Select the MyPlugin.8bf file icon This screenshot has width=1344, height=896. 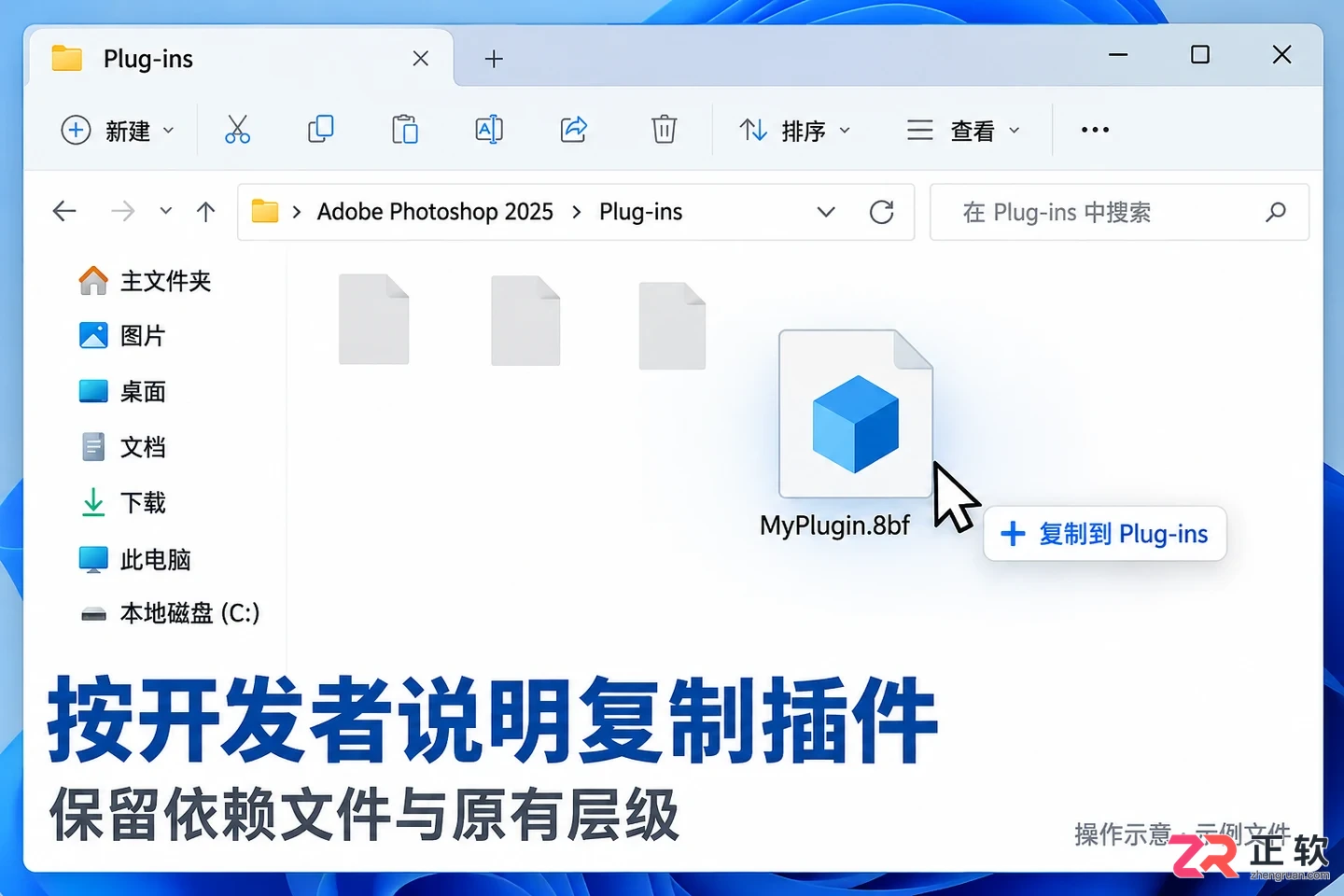tap(856, 413)
